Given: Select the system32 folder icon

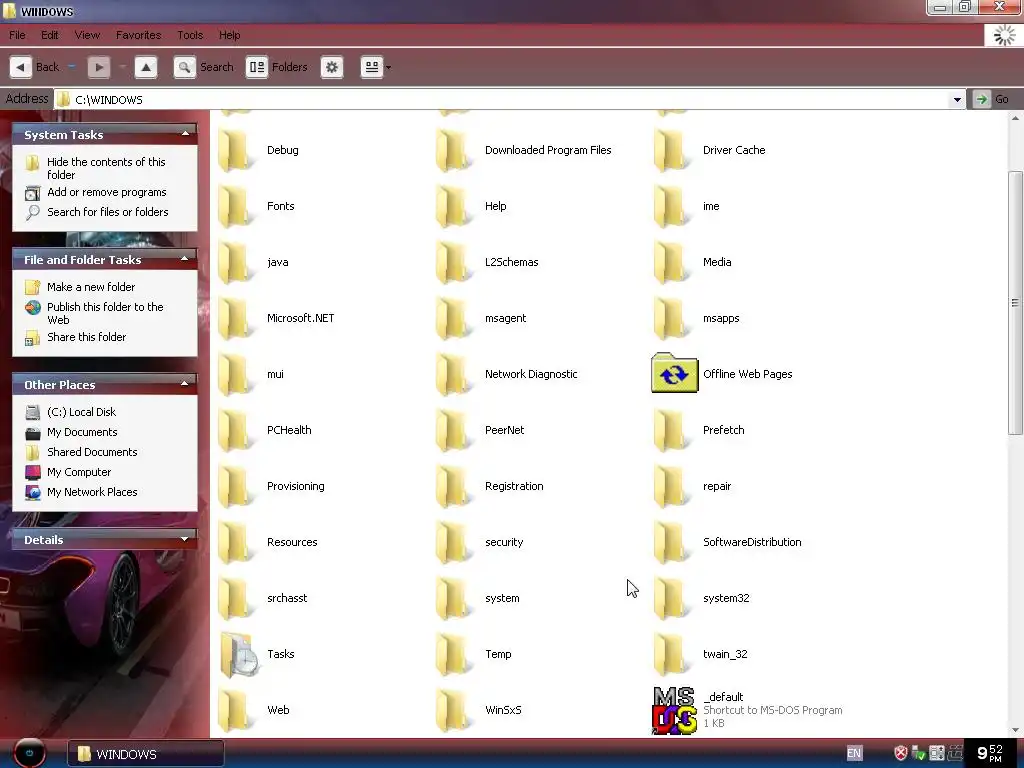Looking at the screenshot, I should (x=671, y=598).
